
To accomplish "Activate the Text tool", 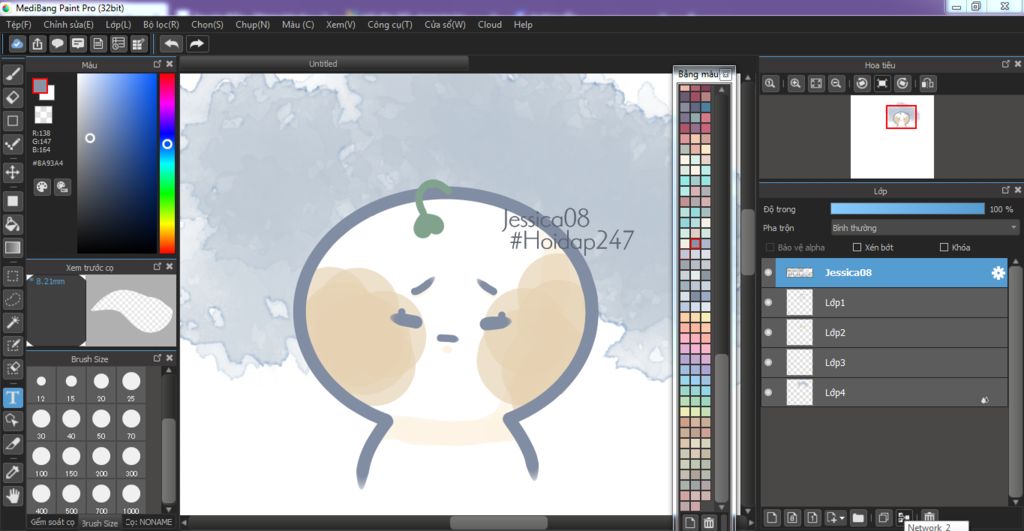I will pyautogui.click(x=12, y=397).
